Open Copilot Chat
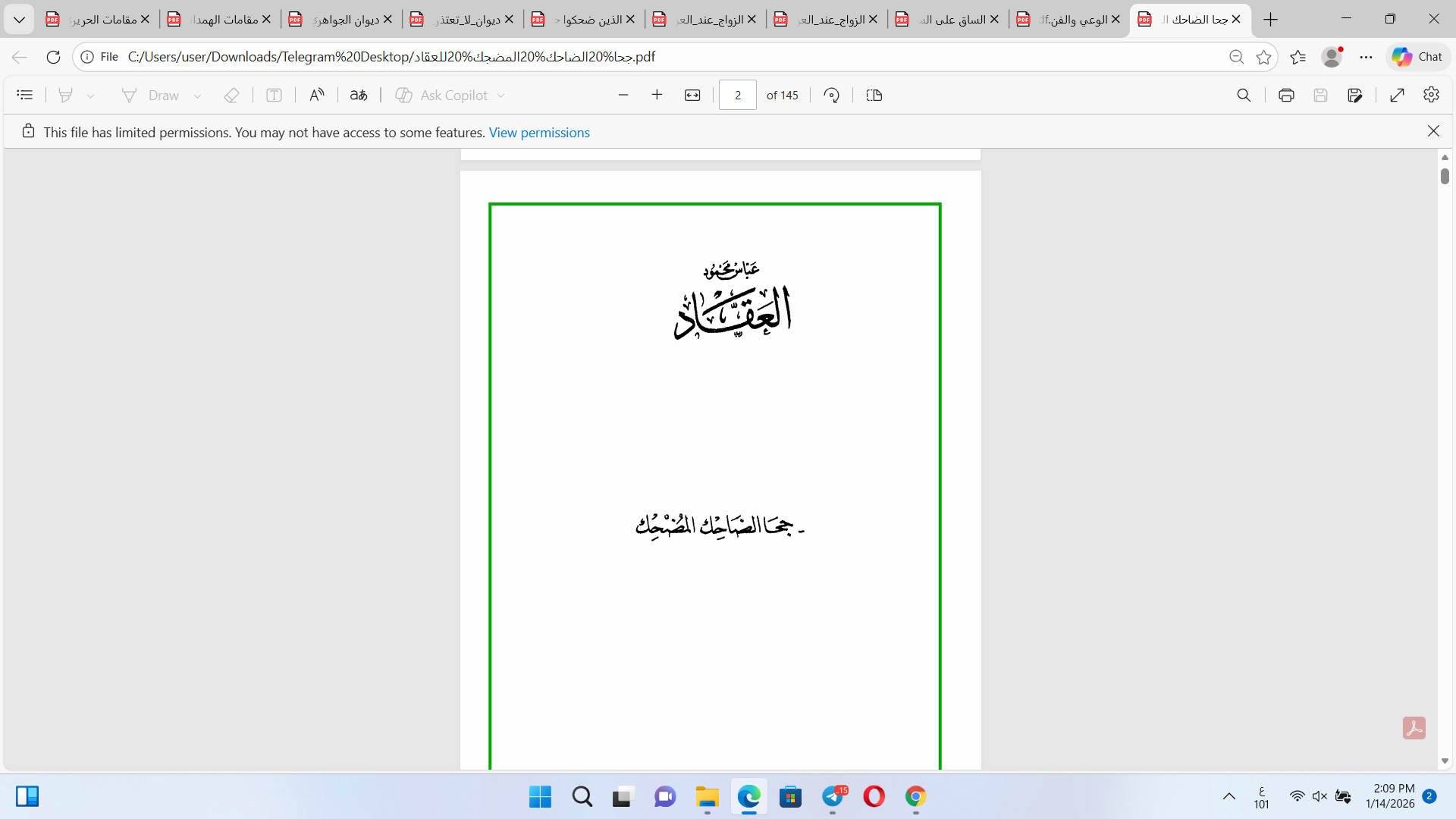This screenshot has height=819, width=1456. tap(1418, 57)
